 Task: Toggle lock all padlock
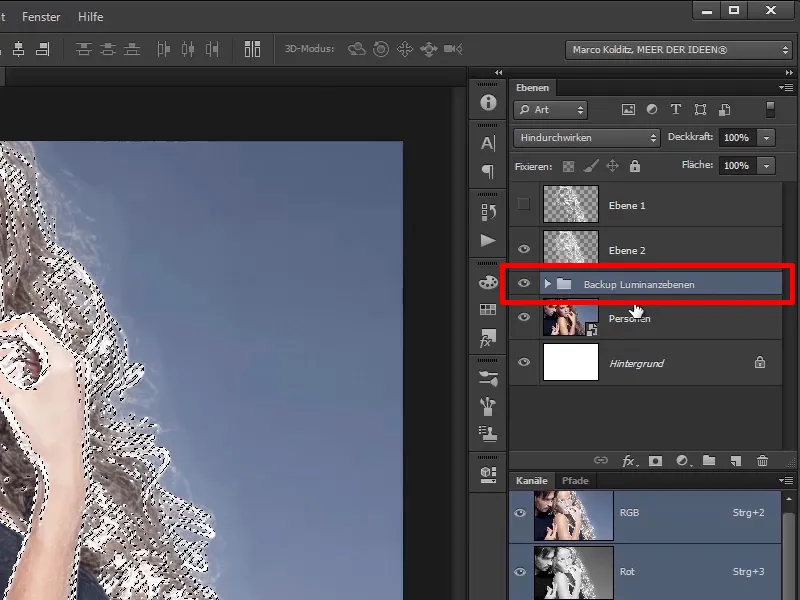coord(635,166)
